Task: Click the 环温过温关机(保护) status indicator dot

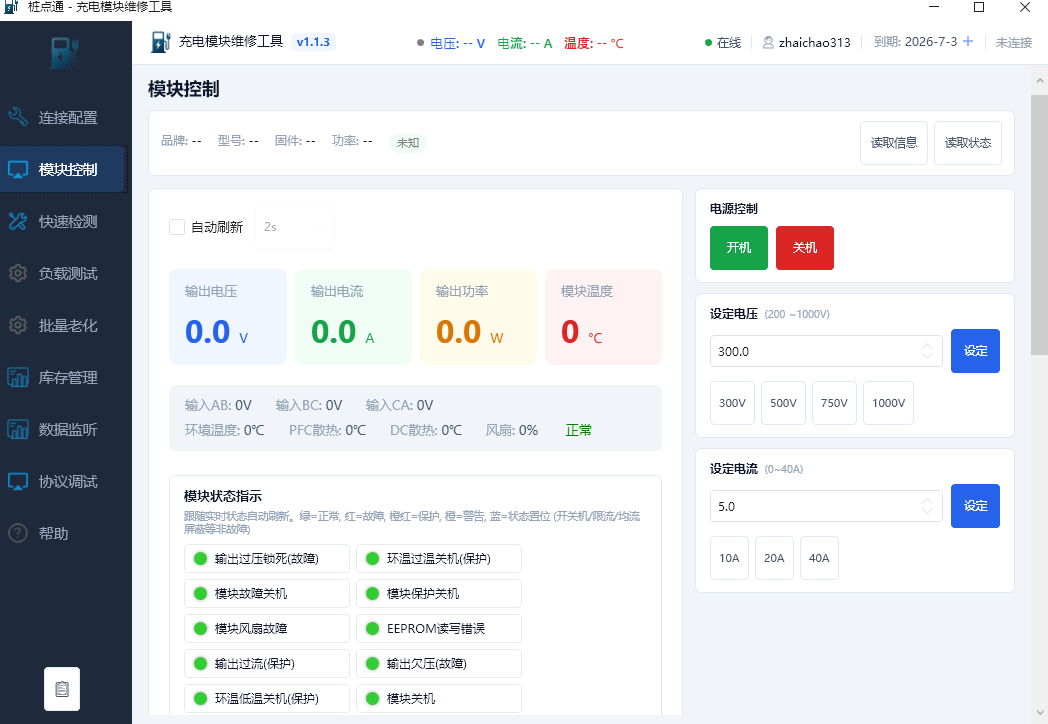Action: [372, 558]
